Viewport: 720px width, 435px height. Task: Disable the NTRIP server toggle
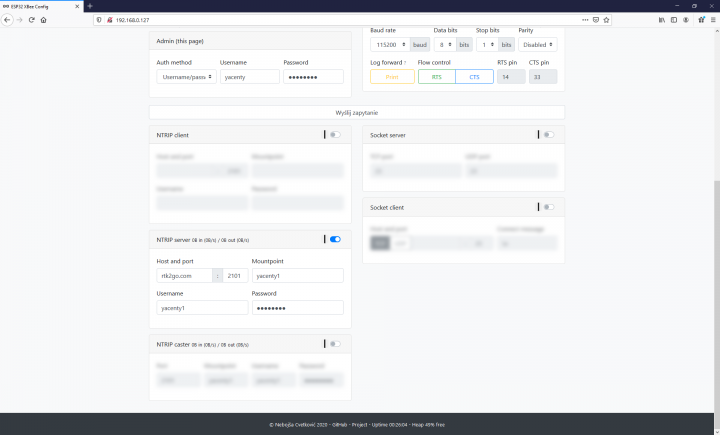pos(334,239)
